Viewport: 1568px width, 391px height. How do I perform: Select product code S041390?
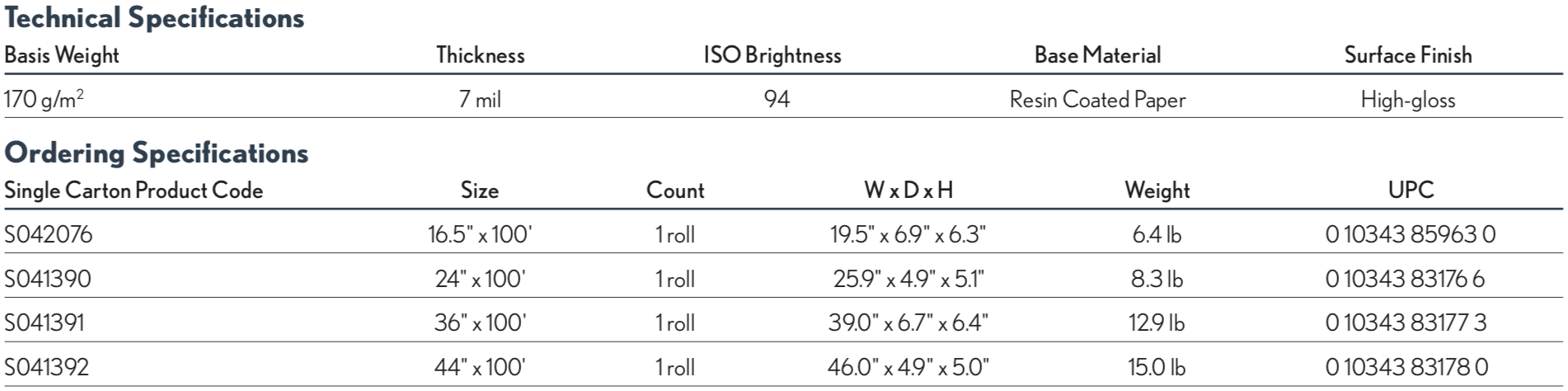[x=47, y=279]
